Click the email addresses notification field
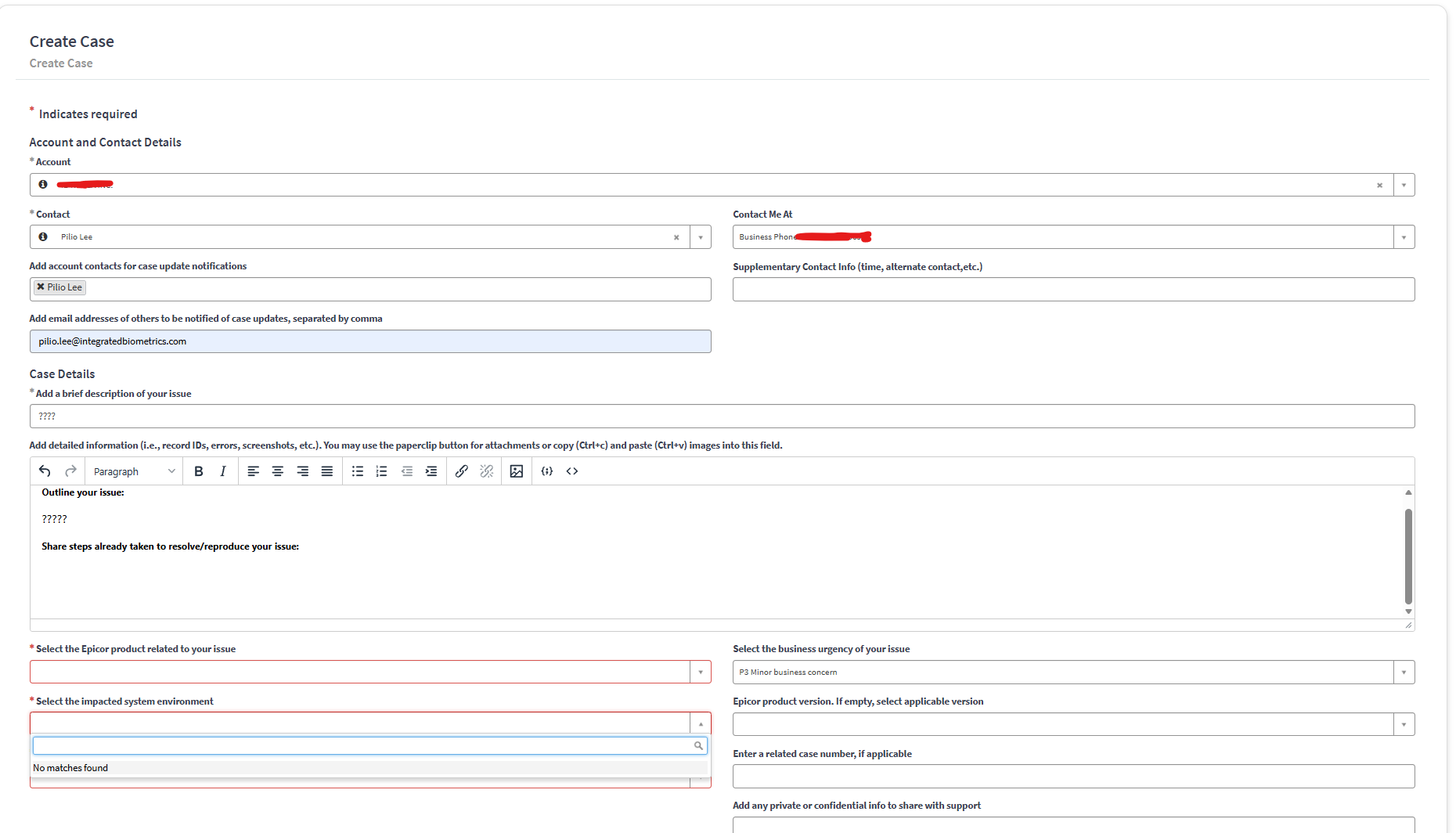 point(370,341)
